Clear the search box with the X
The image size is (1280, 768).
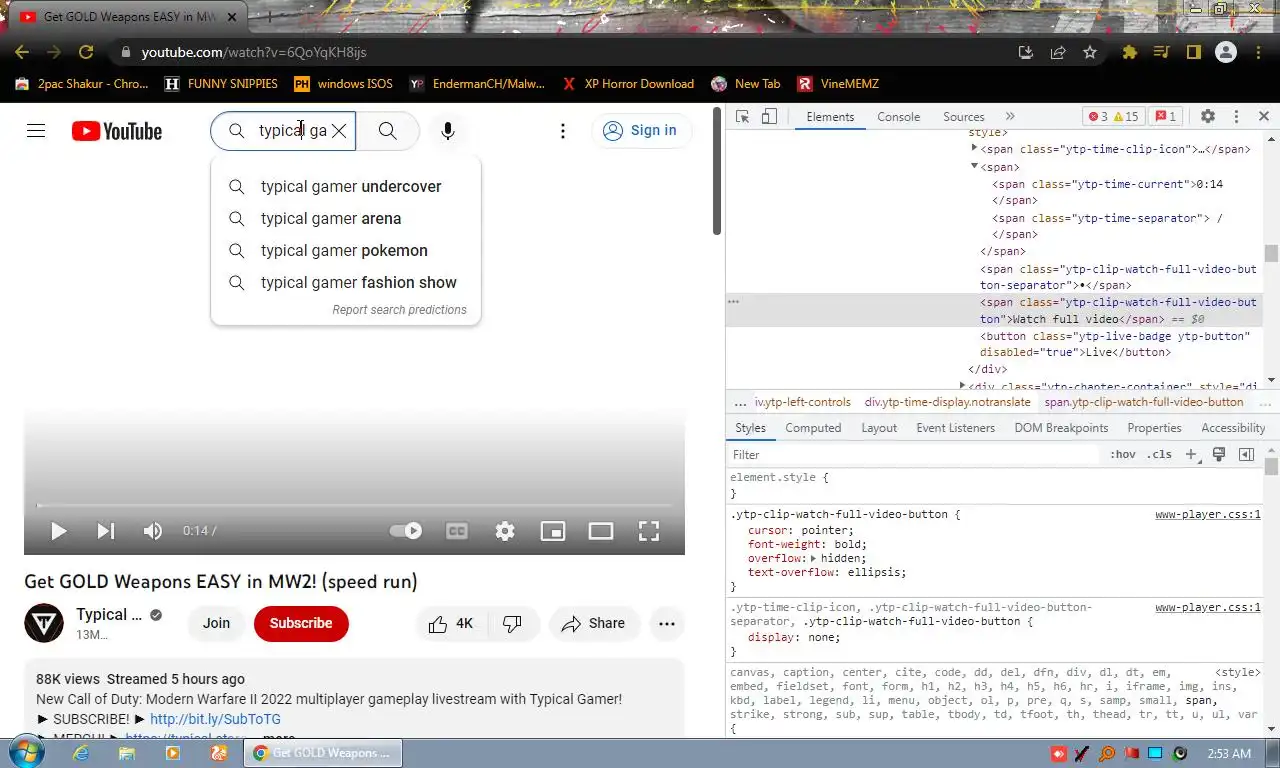pyautogui.click(x=339, y=131)
